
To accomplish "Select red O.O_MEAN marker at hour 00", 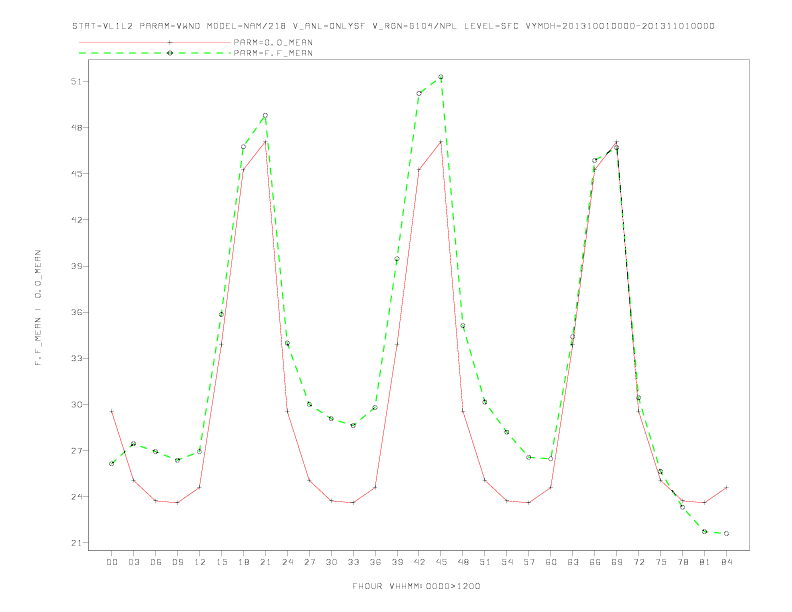I will coord(112,412).
